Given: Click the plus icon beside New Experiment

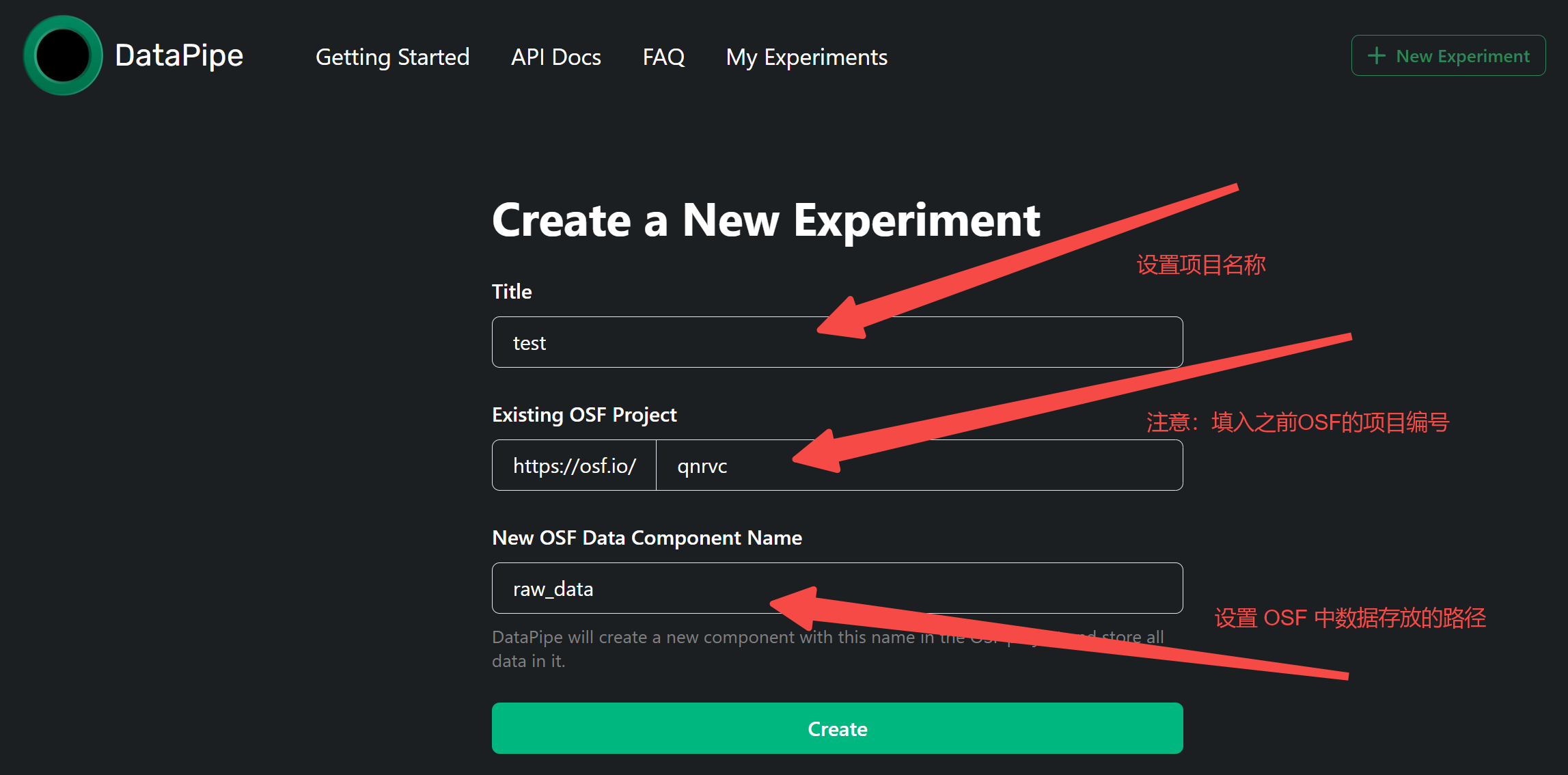Looking at the screenshot, I should tap(1376, 56).
